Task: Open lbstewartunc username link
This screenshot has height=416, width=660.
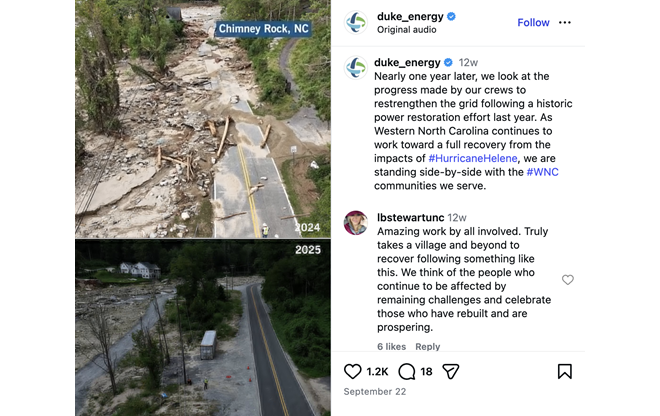Action: pyautogui.click(x=410, y=217)
